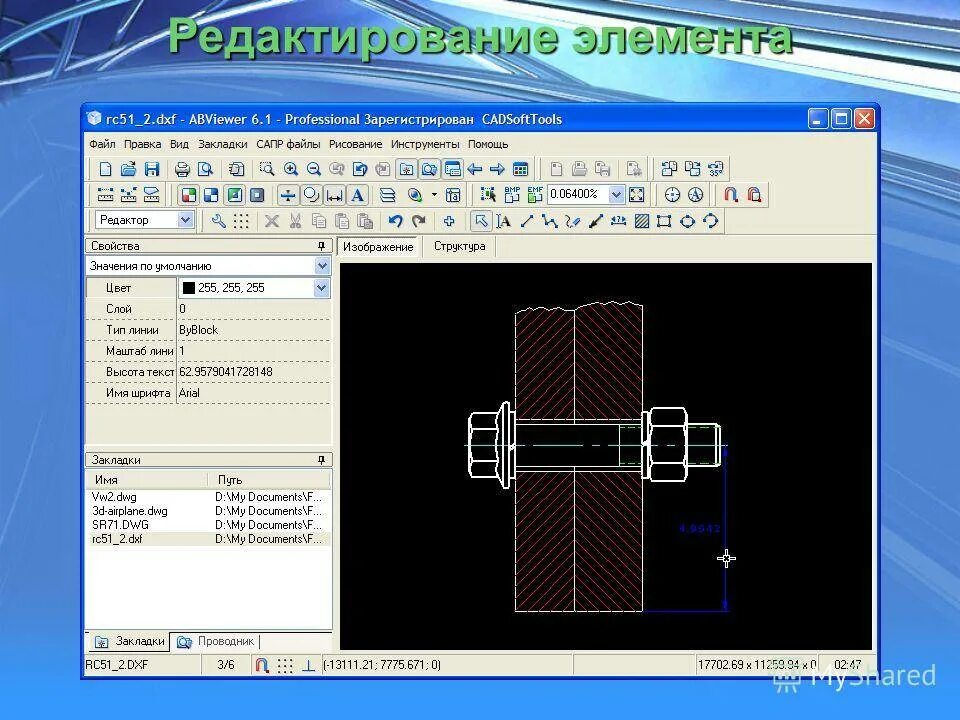This screenshot has height=720, width=960.
Task: Select the Rectangle drawing tool
Action: (x=664, y=221)
